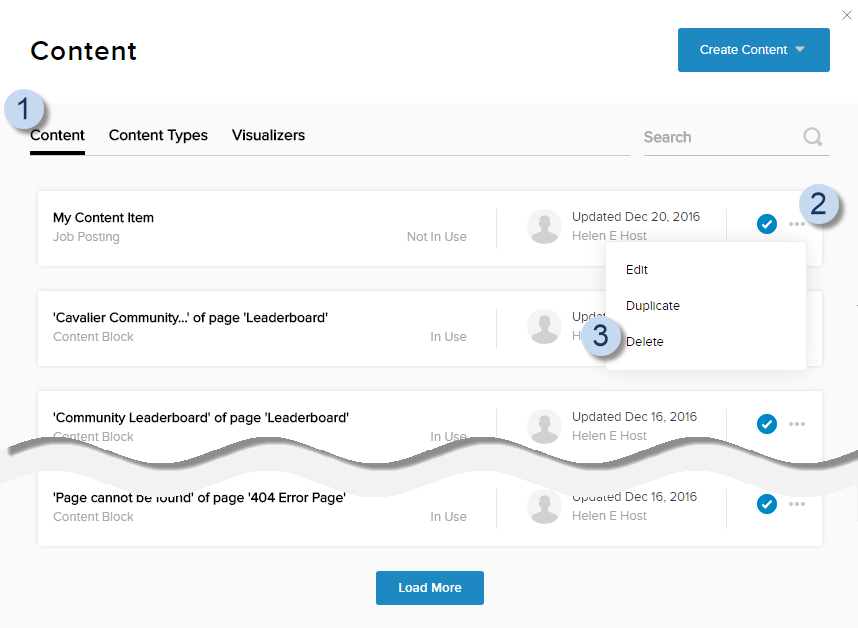Image resolution: width=858 pixels, height=628 pixels.
Task: Open 'Cavalier Community...' content block title
Action: [x=190, y=318]
